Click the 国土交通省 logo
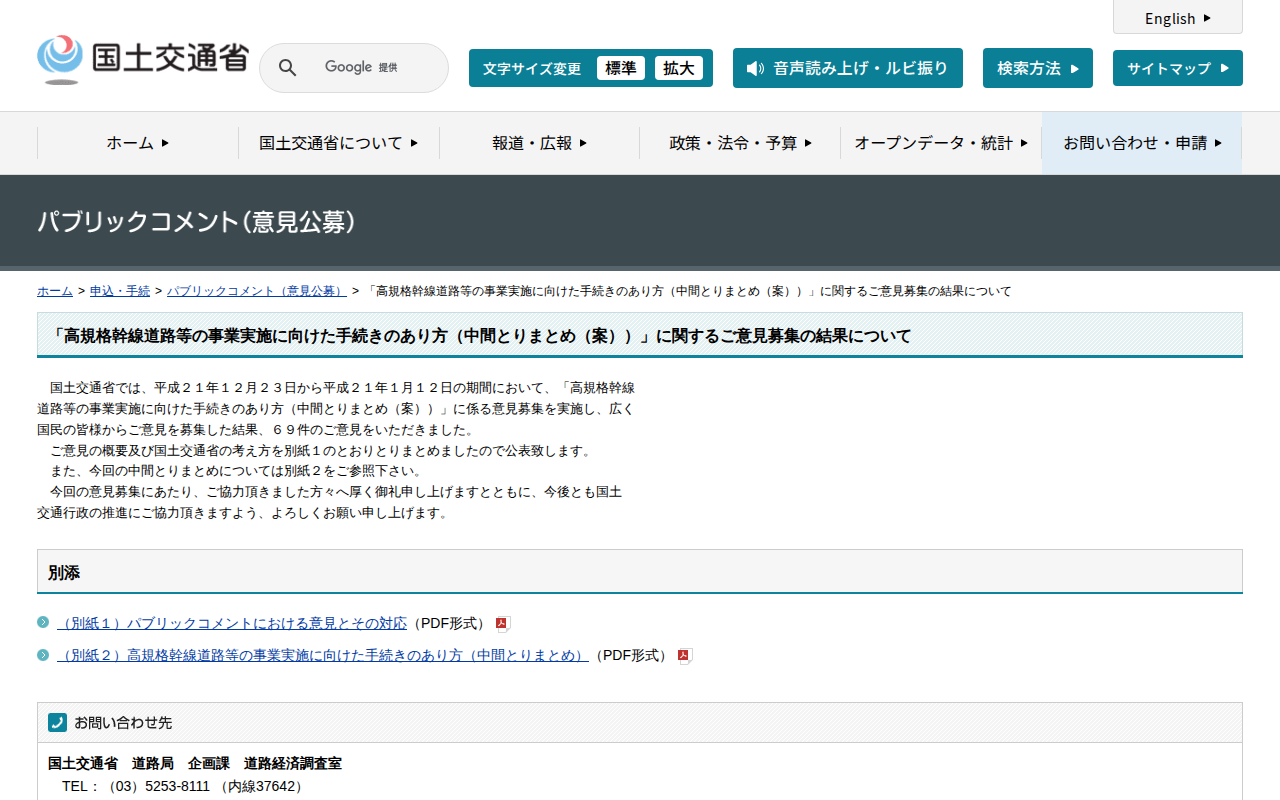The width and height of the screenshot is (1280, 800). click(x=142, y=60)
